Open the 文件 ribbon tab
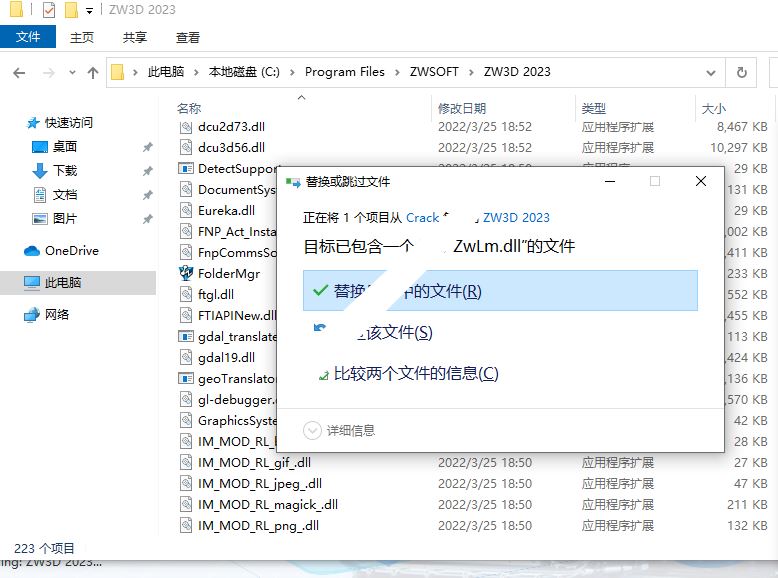 [28, 37]
